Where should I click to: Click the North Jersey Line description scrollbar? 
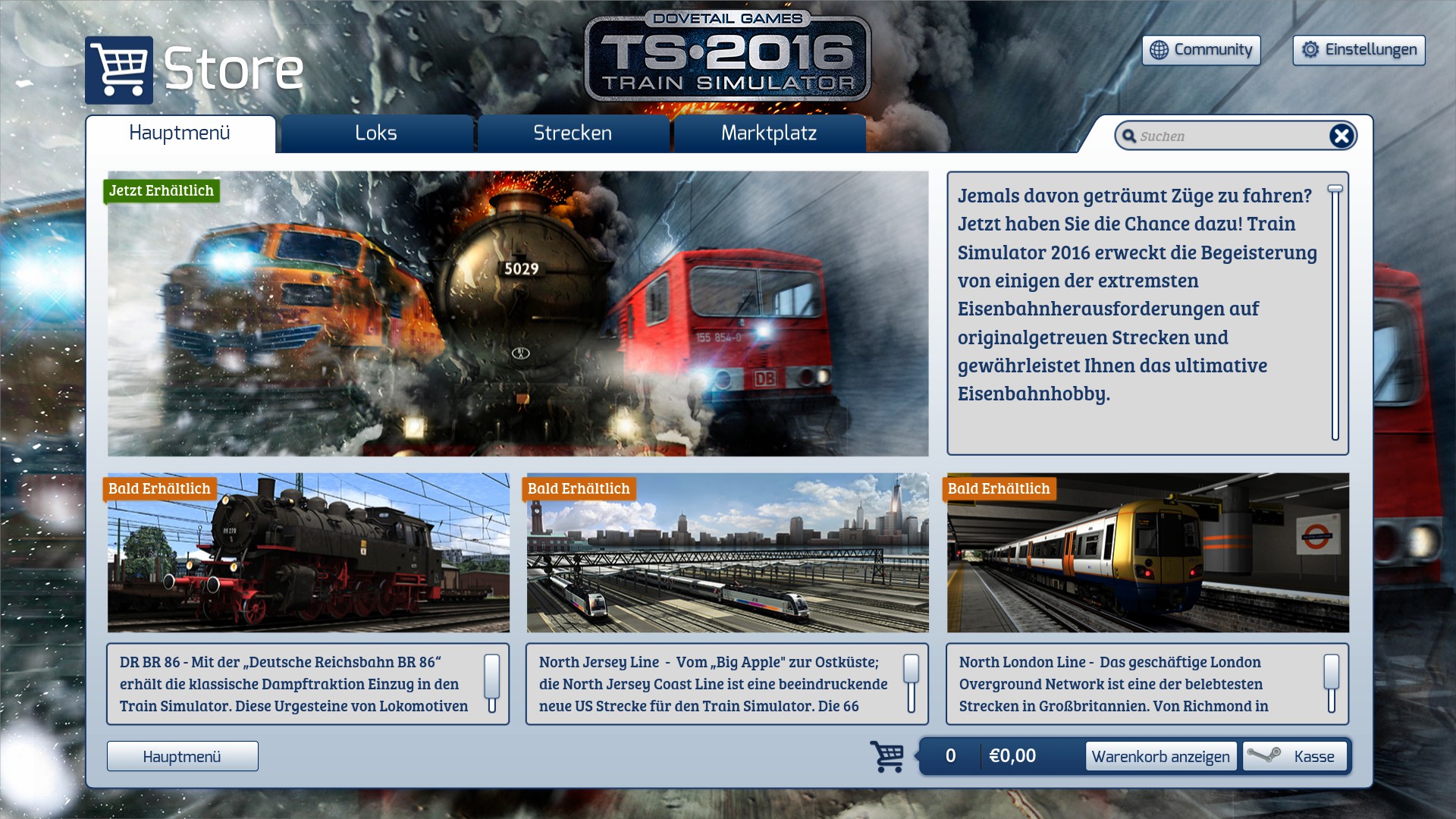(x=912, y=670)
